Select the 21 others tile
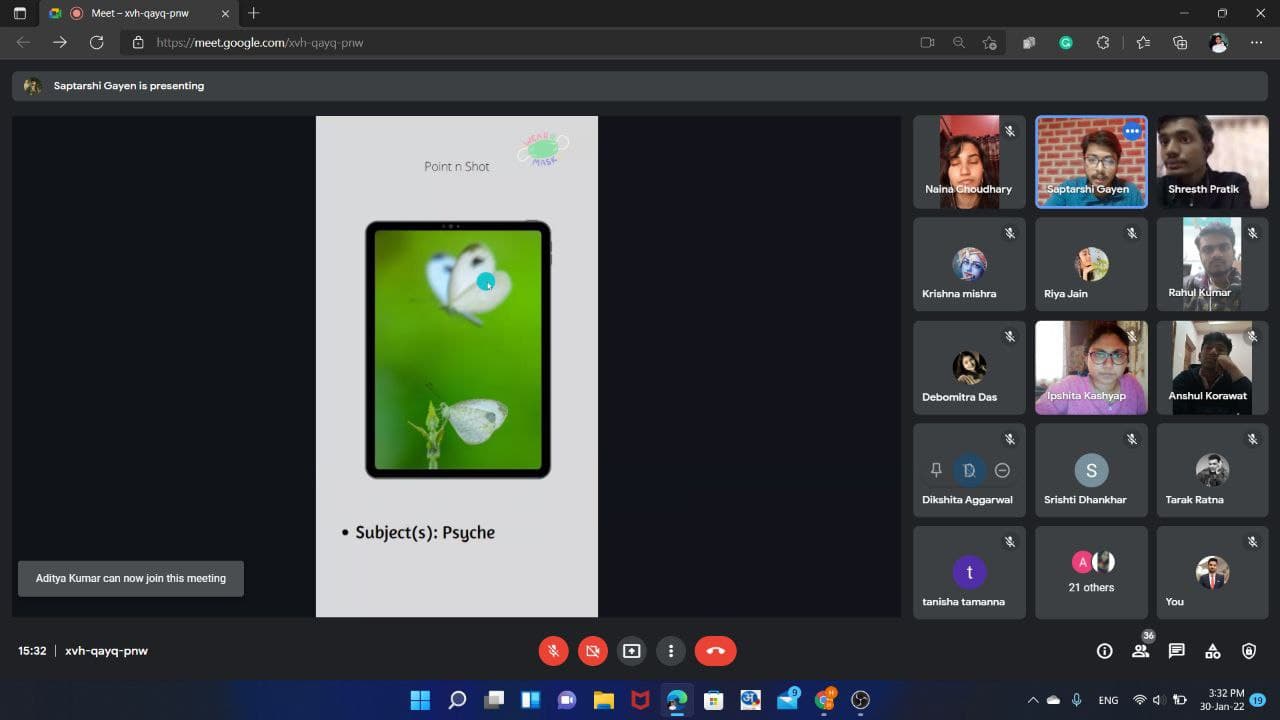This screenshot has height=720, width=1280. (x=1091, y=572)
